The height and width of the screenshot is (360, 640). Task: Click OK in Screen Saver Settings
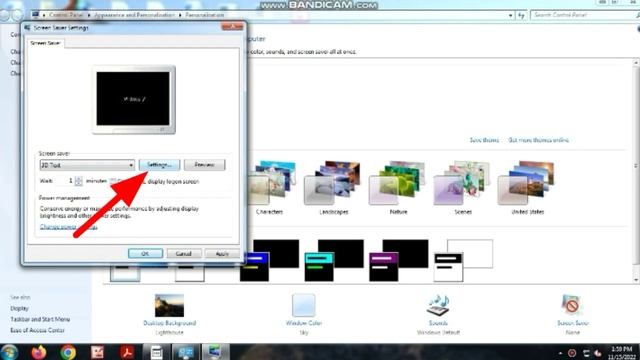pyautogui.click(x=145, y=253)
